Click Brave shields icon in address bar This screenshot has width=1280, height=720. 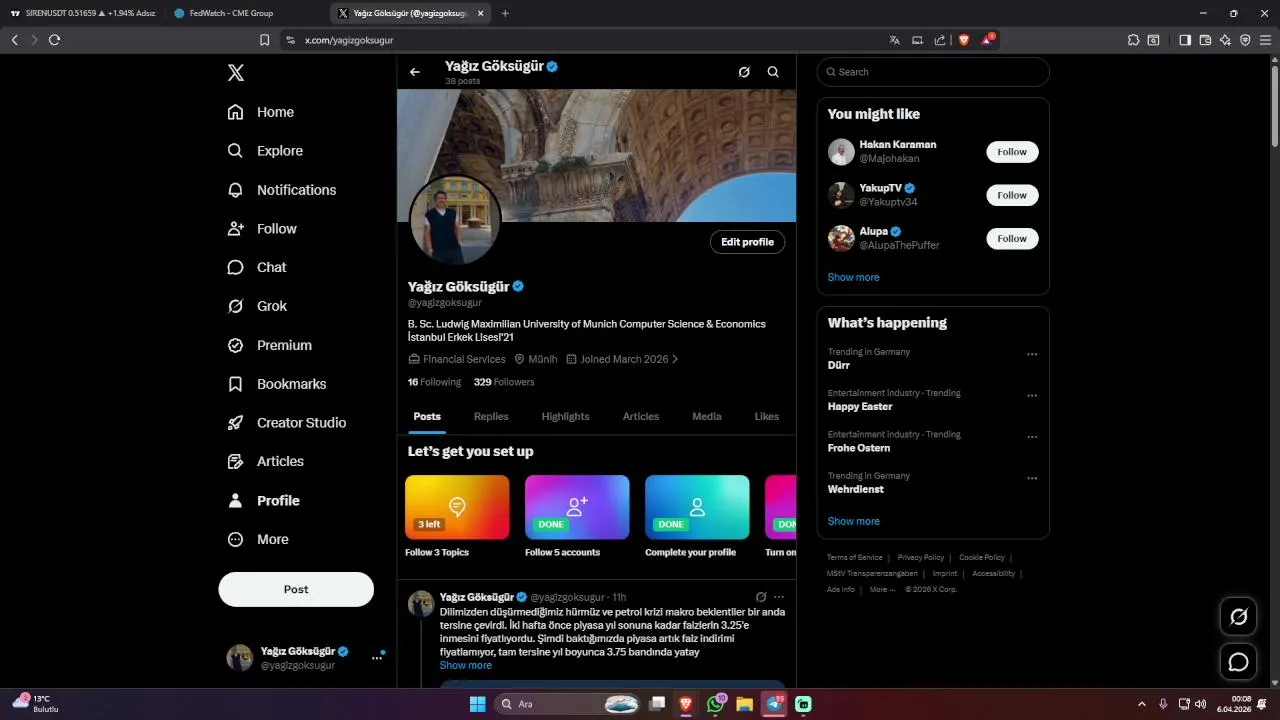[964, 40]
